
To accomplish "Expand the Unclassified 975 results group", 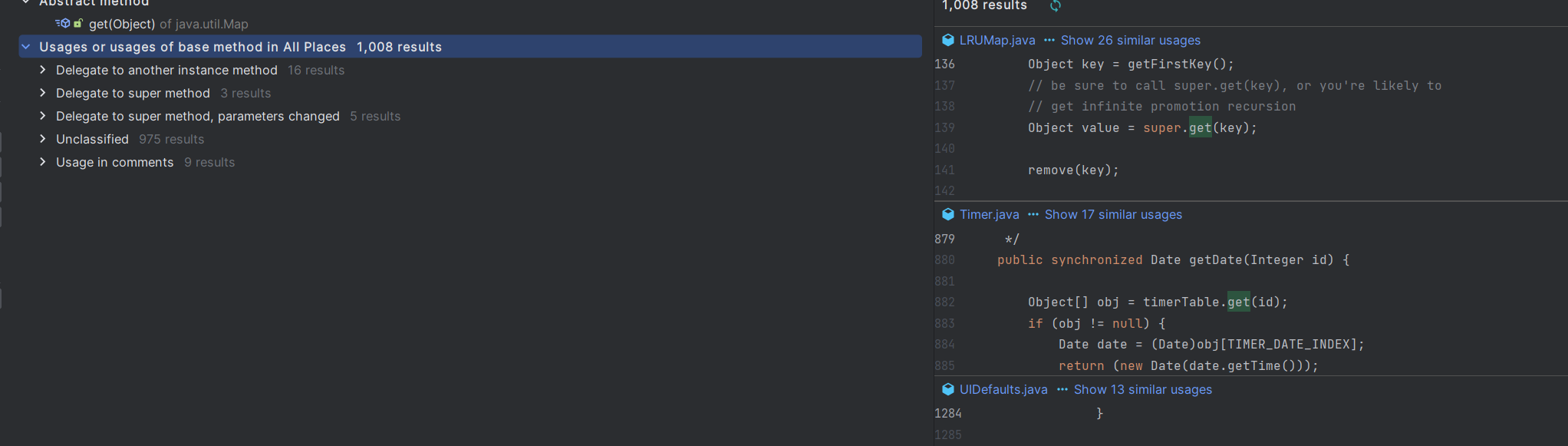I will click(43, 139).
